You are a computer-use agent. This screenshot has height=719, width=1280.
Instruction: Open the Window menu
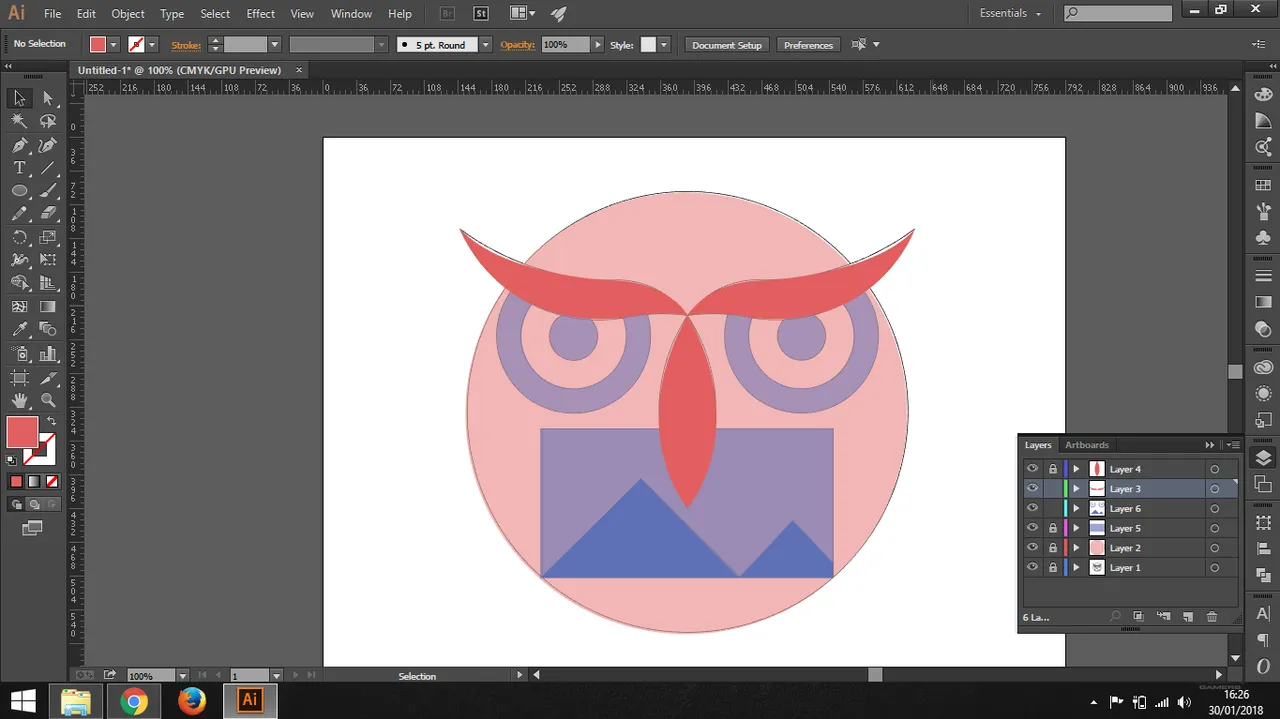click(351, 14)
